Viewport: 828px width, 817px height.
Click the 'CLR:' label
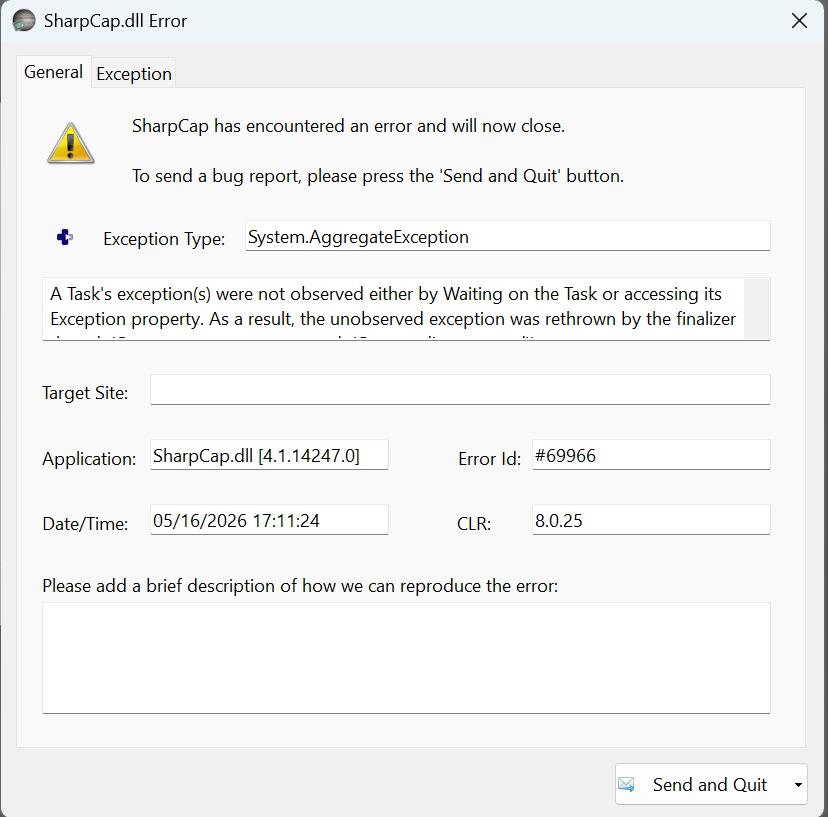[x=474, y=523]
